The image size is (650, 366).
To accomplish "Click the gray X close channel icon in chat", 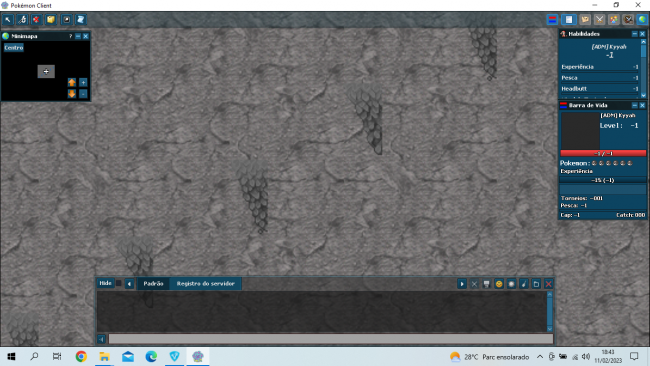I will [x=474, y=284].
